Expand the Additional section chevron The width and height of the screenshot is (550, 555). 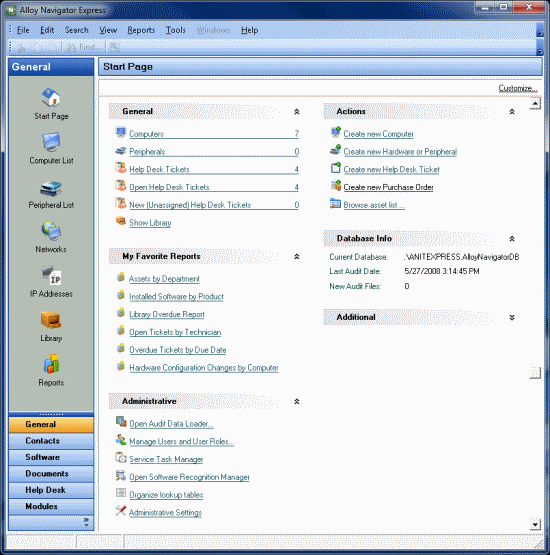coord(512,317)
